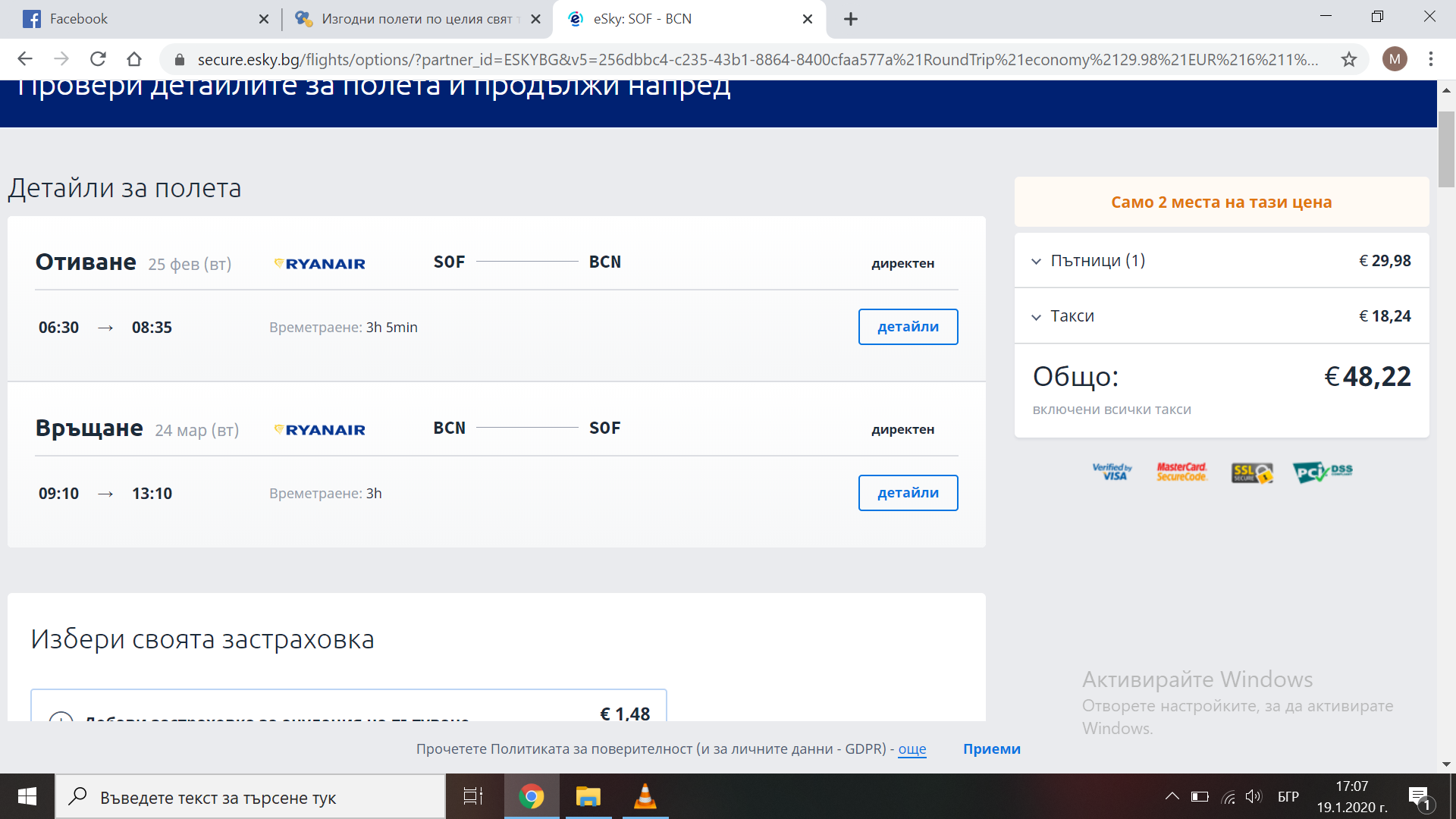Viewport: 1456px width, 819px height.
Task: Click the home page icon
Action: tap(134, 59)
